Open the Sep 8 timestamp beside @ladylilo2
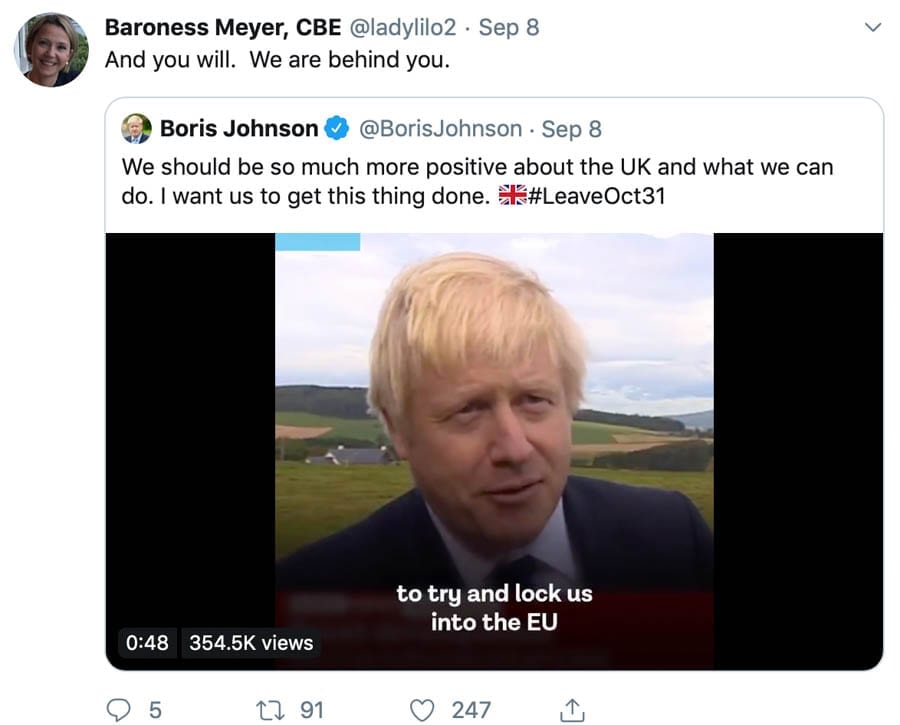Viewport: 900px width, 725px height. pyautogui.click(x=508, y=27)
